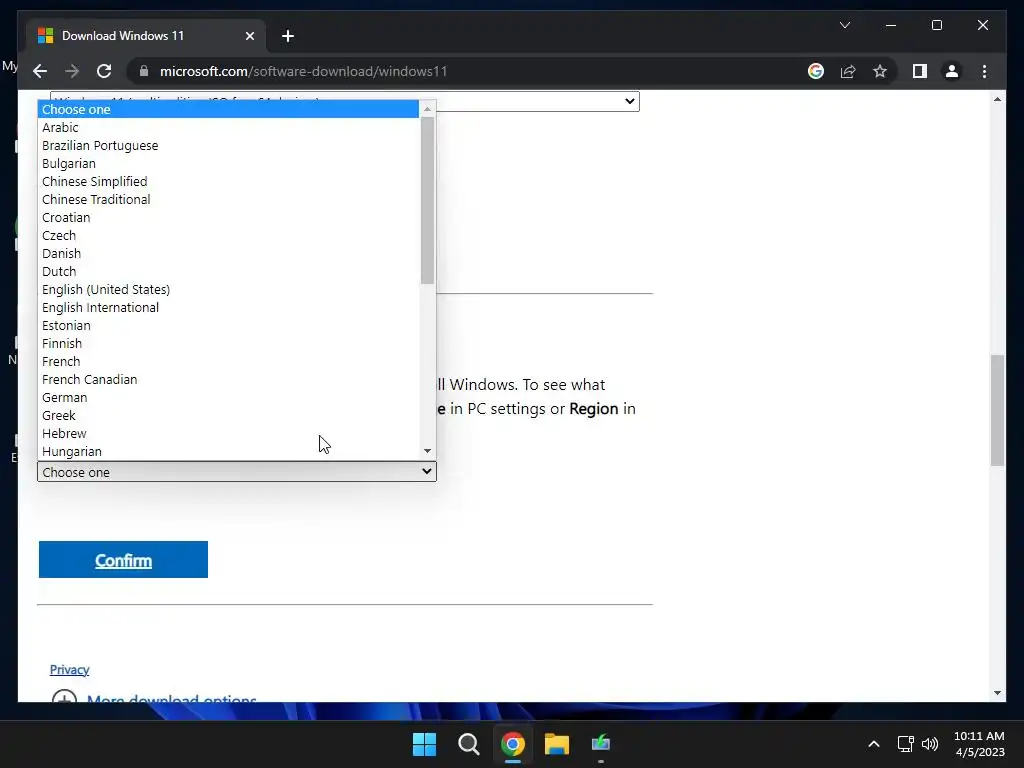
Task: Select French Canadian
Action: pyautogui.click(x=228, y=379)
